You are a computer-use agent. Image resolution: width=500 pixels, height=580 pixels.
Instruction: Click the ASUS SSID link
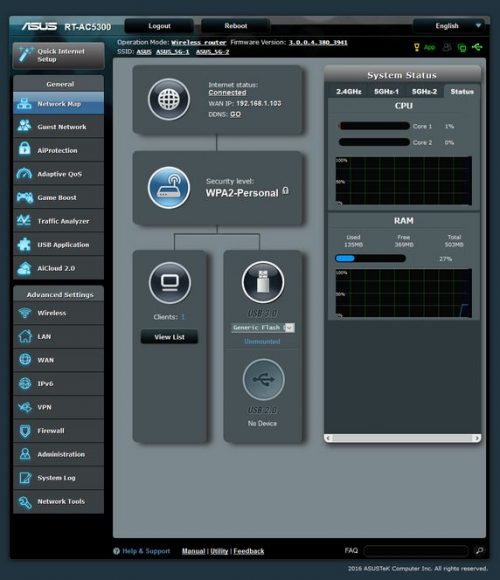click(x=144, y=52)
